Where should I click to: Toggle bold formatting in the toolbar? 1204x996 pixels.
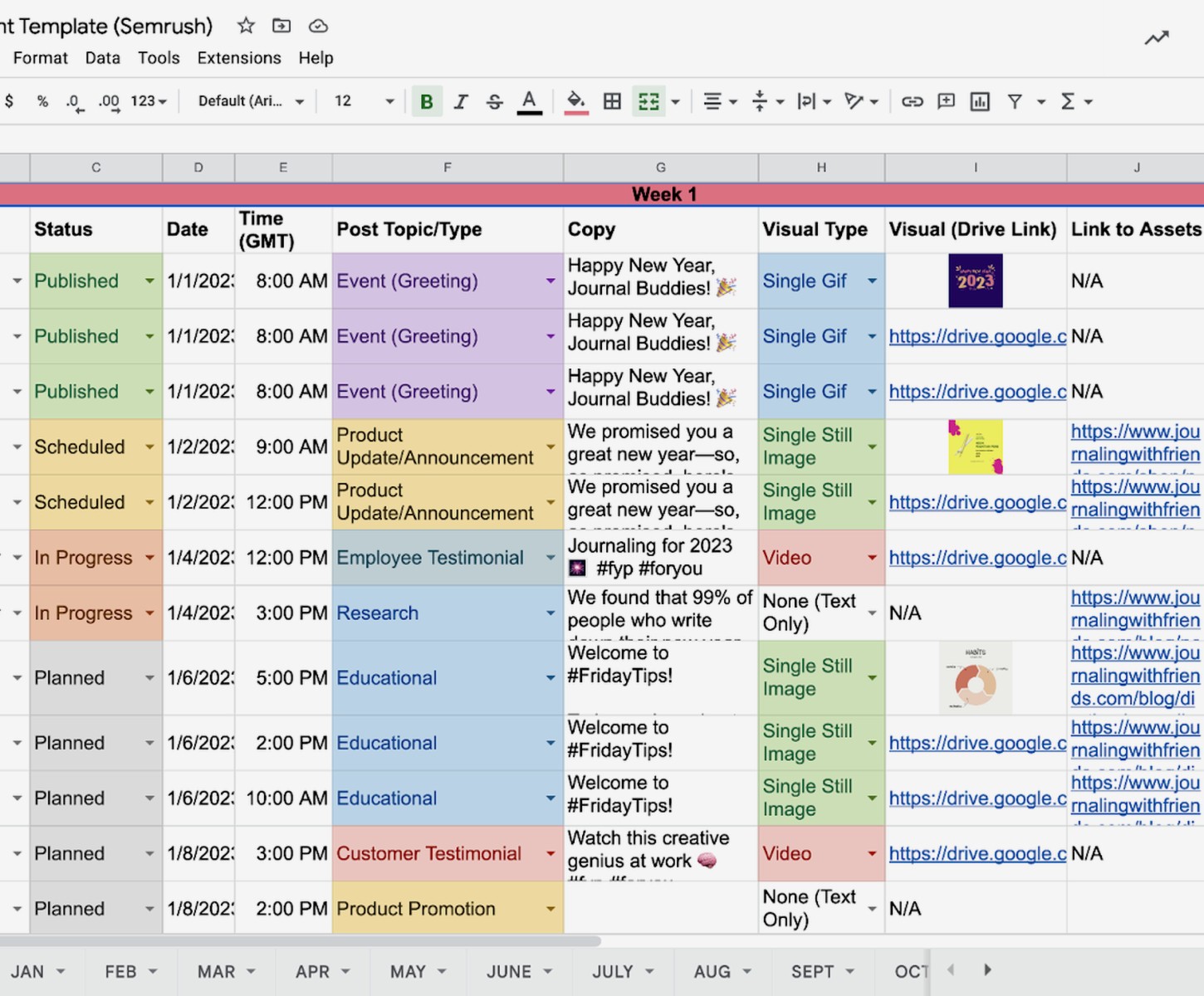pos(427,100)
